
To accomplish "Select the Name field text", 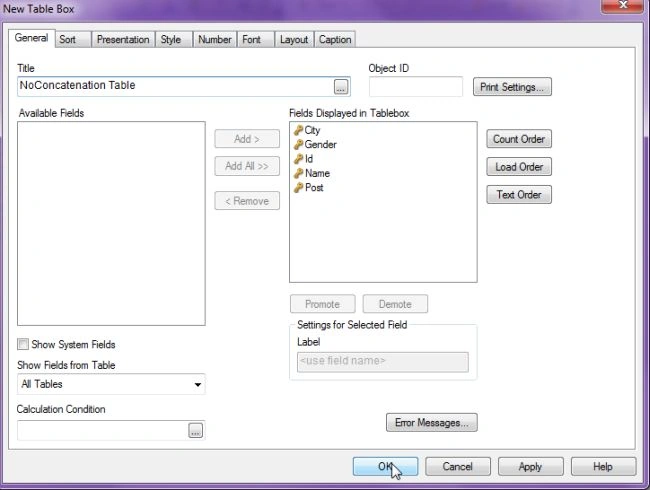I will click(x=317, y=173).
